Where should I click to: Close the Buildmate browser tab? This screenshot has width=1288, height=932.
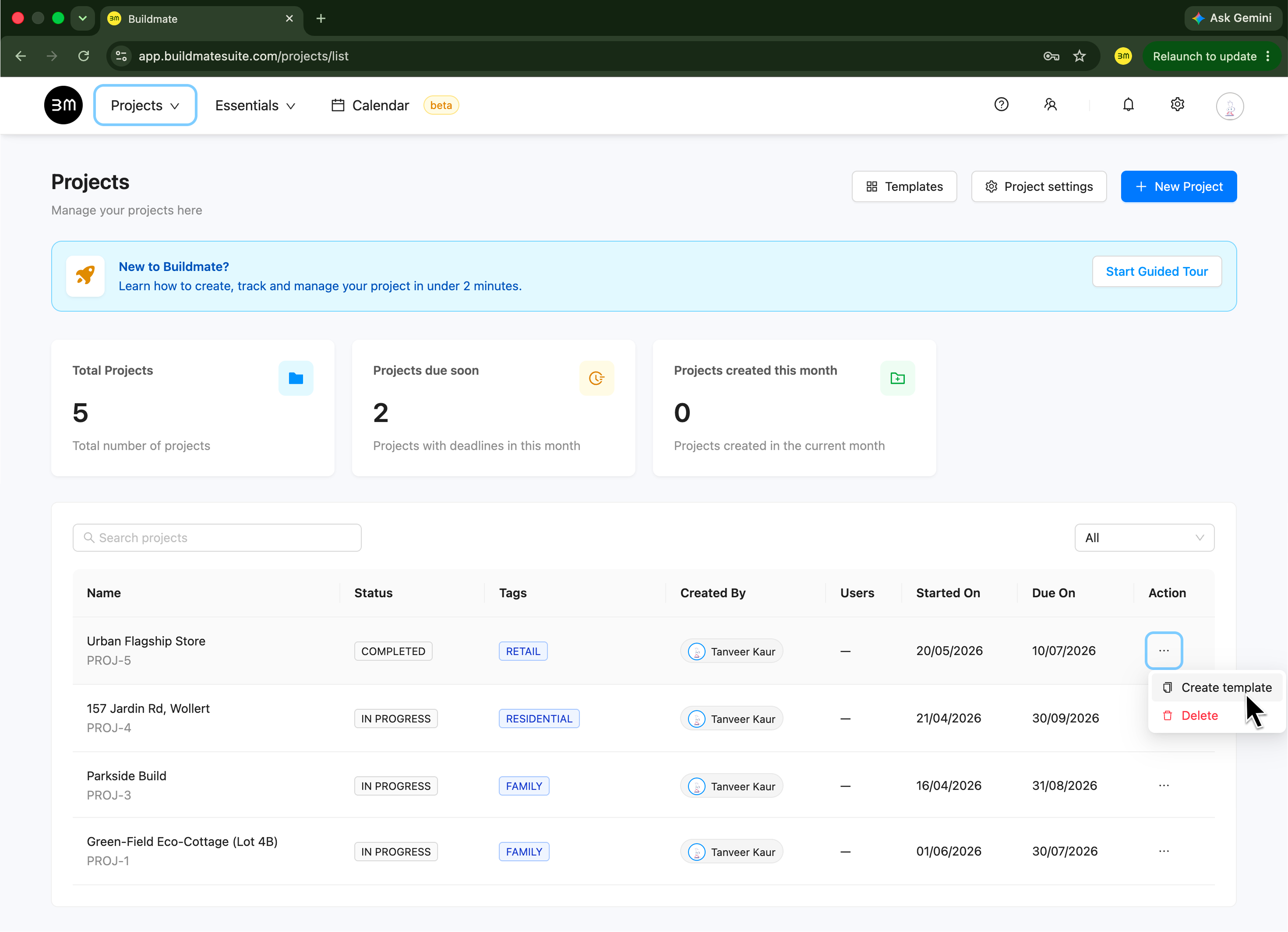coord(289,19)
